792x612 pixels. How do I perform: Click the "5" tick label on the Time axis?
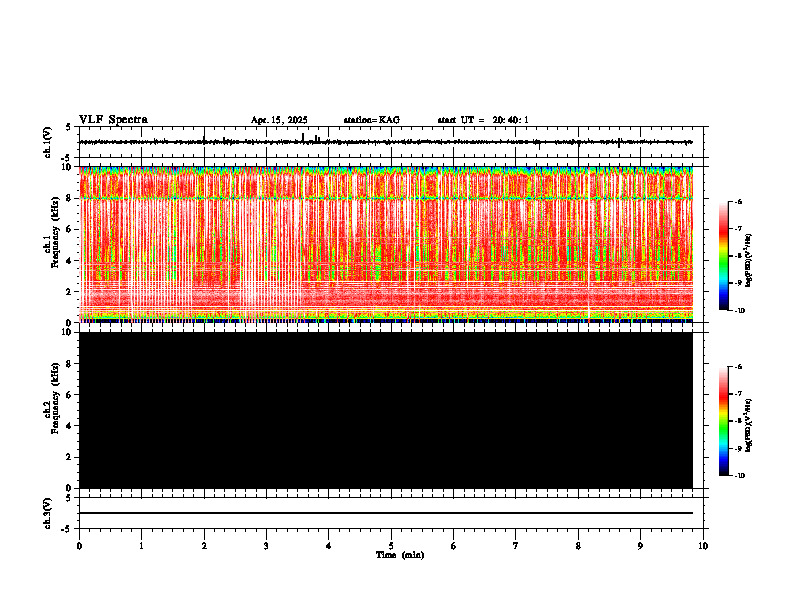point(391,546)
